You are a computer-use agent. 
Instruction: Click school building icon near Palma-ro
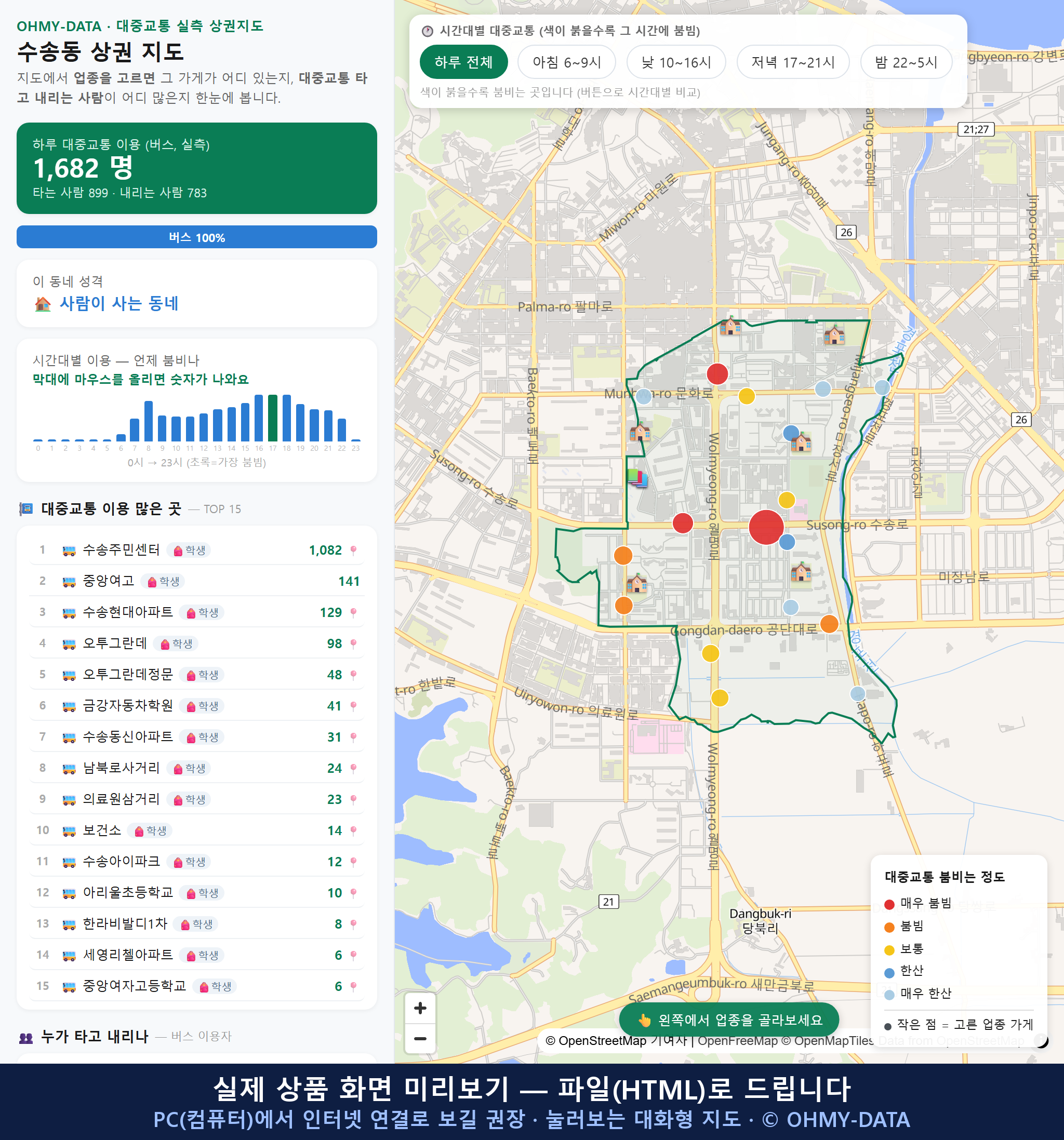point(729,326)
